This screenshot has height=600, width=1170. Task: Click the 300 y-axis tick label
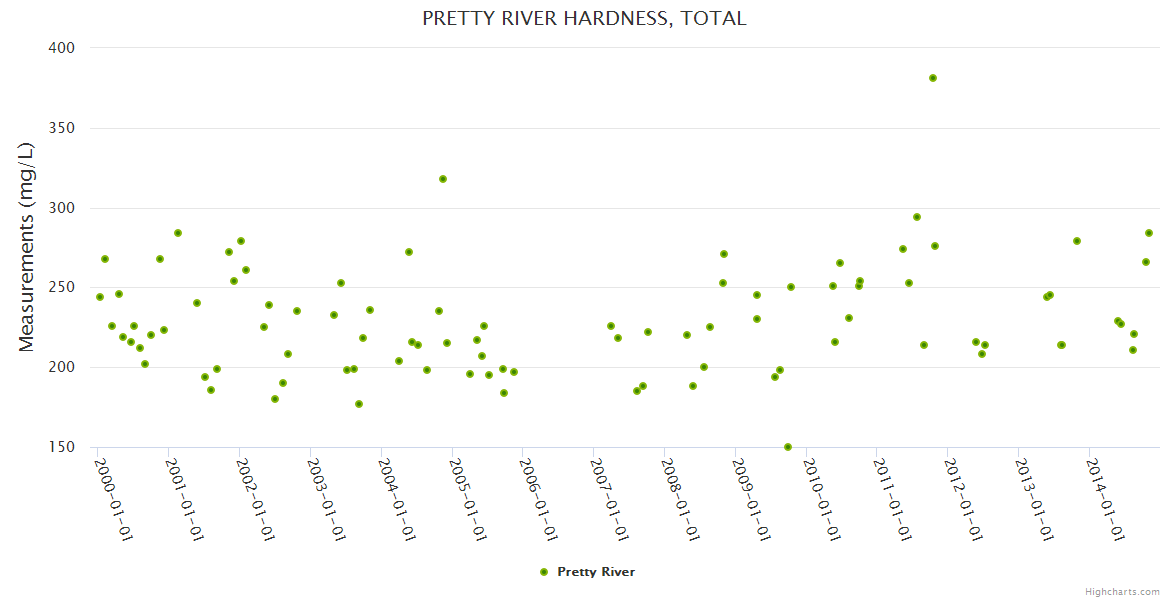tap(63, 208)
